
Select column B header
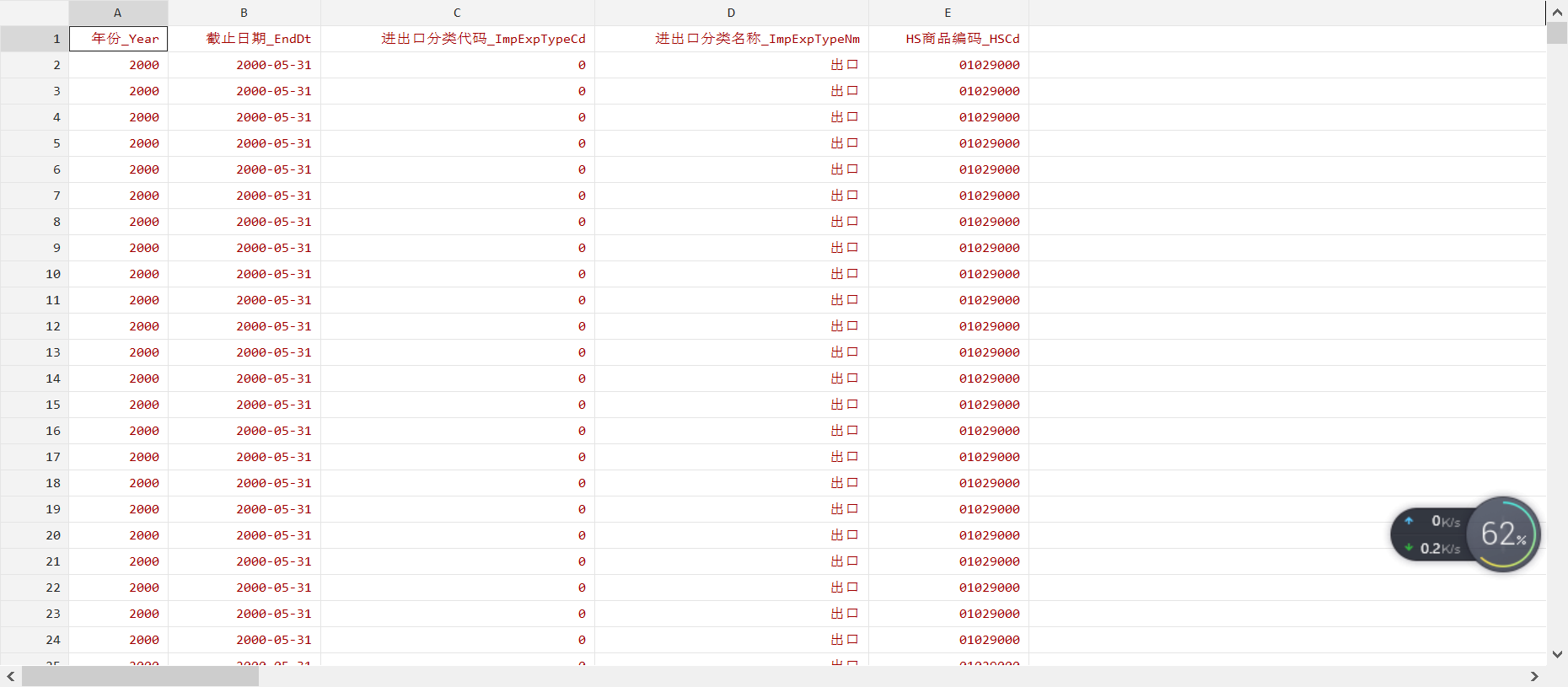244,13
